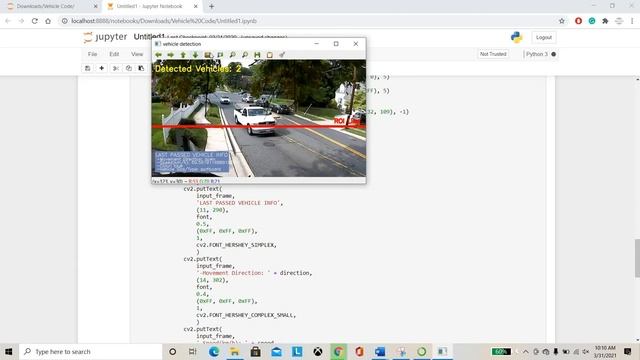Open the green Grammarly extension icon
Screen dimensions: 640x360
592,21
